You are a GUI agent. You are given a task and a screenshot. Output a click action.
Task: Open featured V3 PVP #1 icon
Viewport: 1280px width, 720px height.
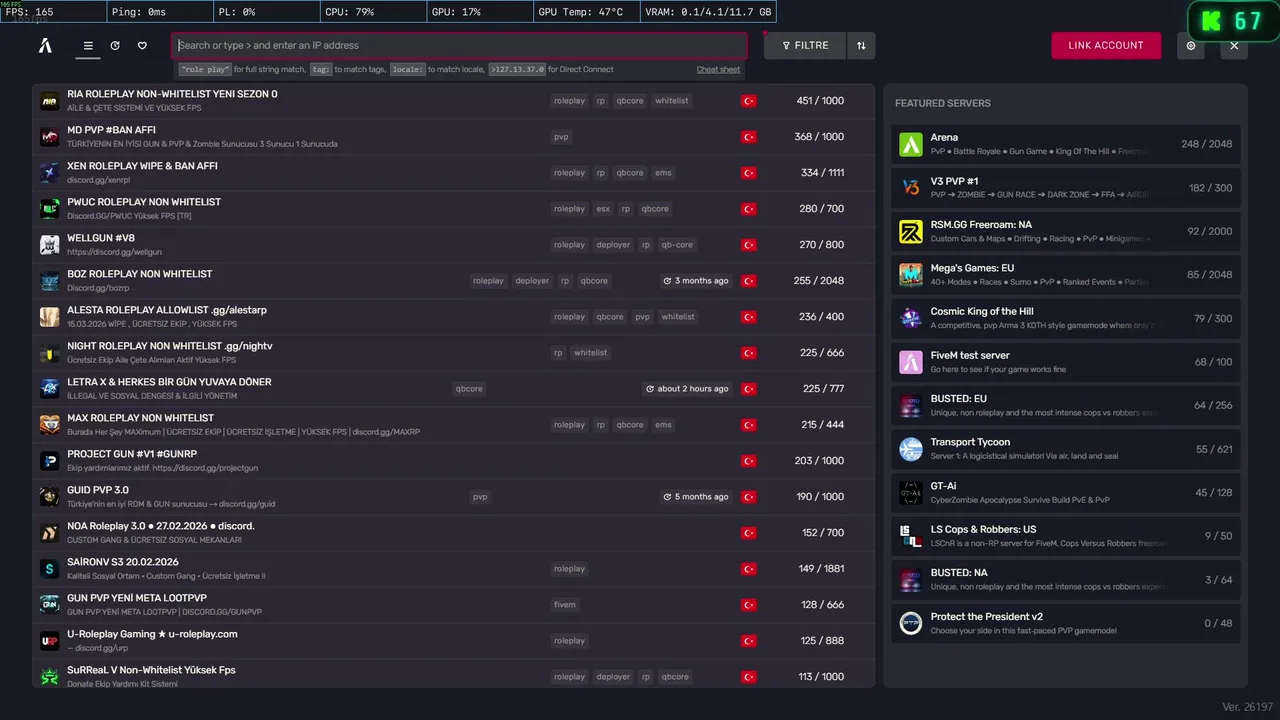point(911,188)
